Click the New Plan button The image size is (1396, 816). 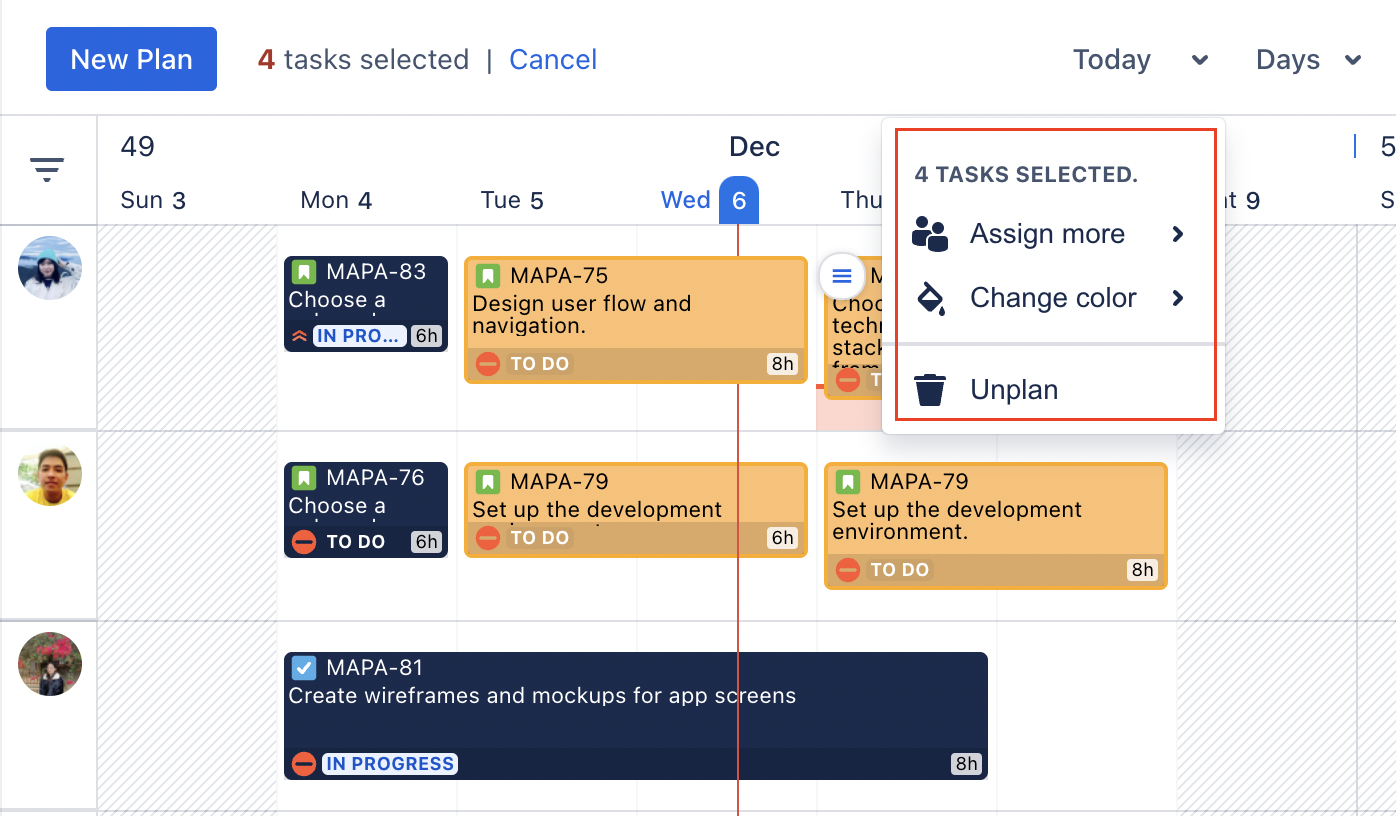tap(131, 59)
